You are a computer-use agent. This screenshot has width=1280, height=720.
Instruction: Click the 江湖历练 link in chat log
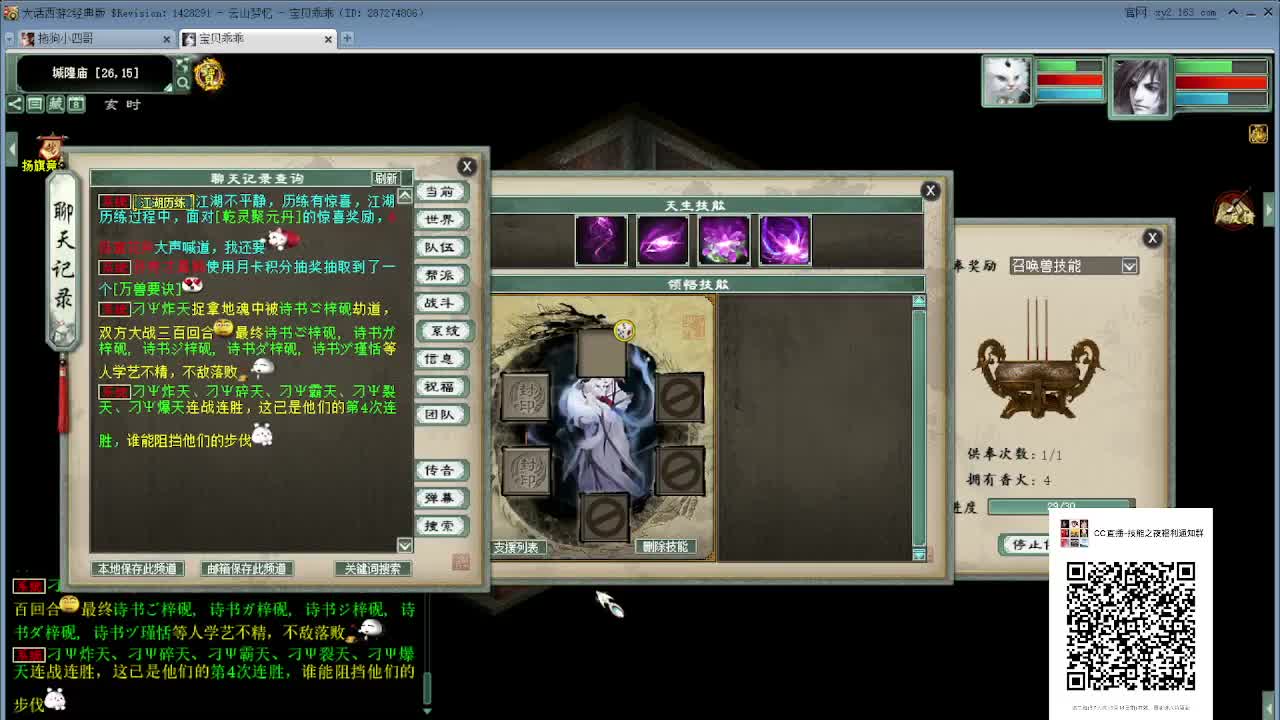click(162, 202)
